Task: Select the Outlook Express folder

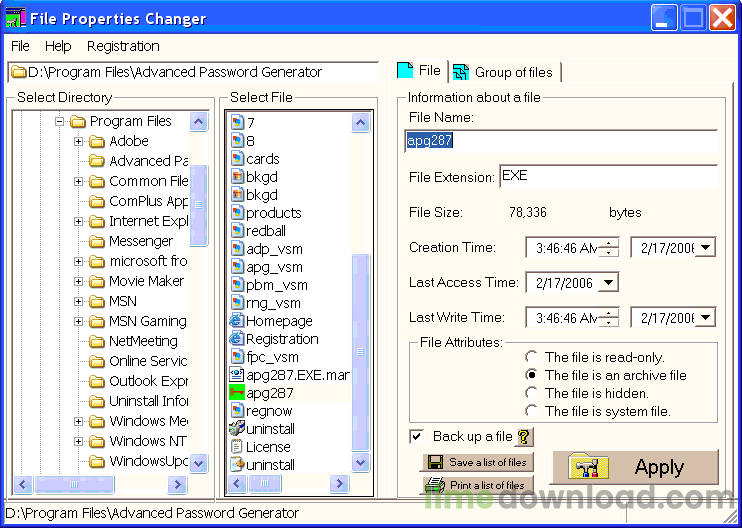Action: click(148, 381)
